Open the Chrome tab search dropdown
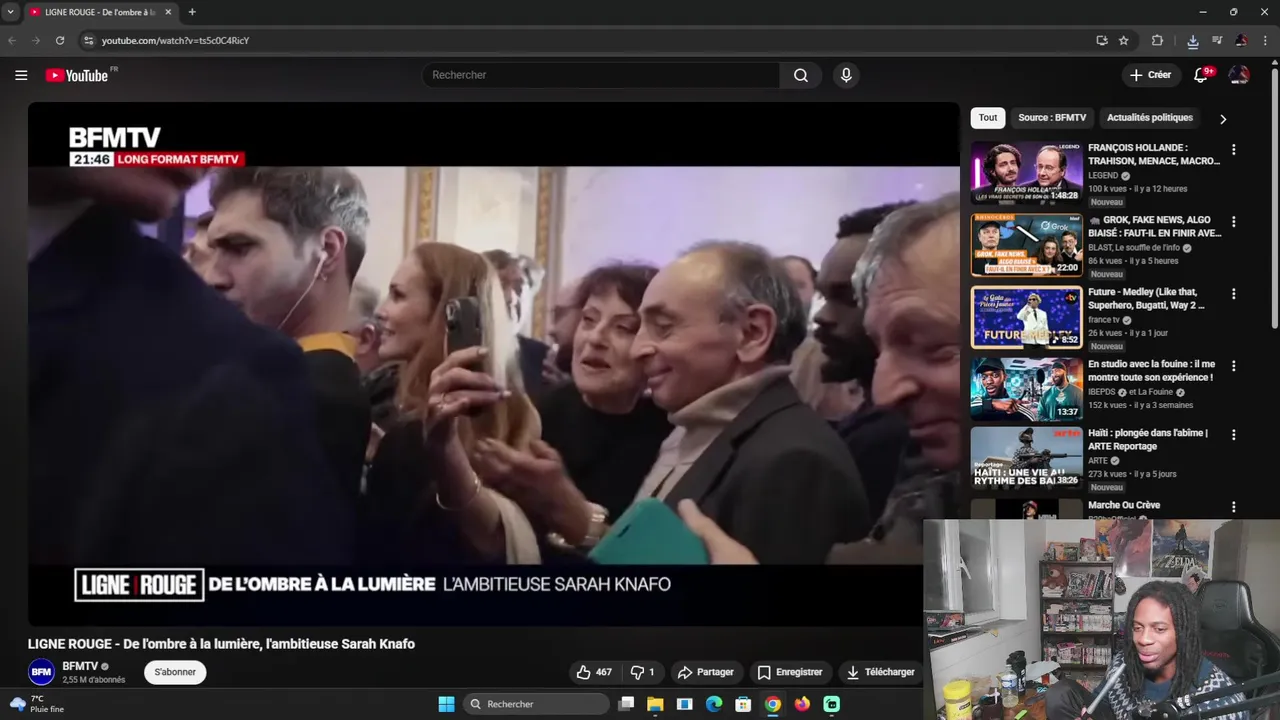 pos(10,12)
